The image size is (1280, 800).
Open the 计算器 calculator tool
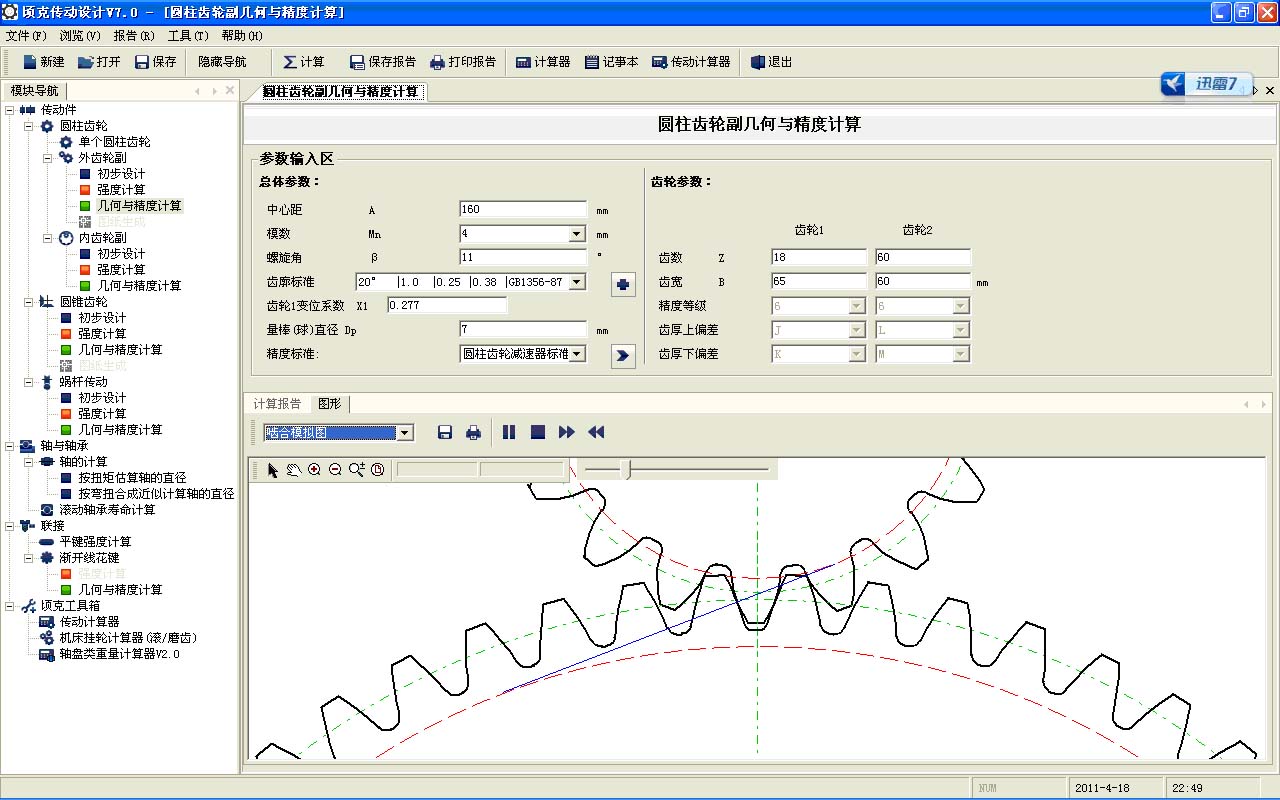coord(543,62)
